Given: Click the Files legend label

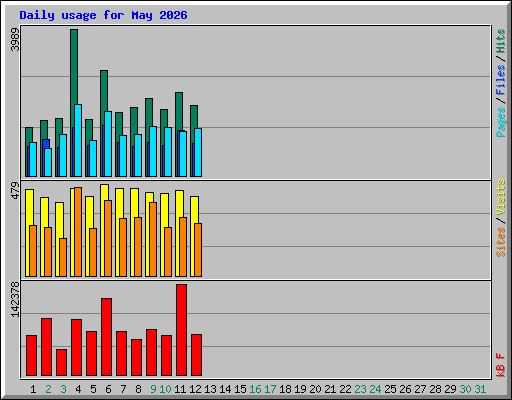Looking at the screenshot, I should pos(500,79).
